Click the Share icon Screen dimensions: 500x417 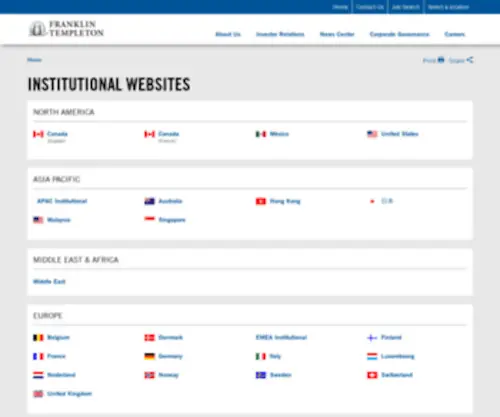click(470, 60)
